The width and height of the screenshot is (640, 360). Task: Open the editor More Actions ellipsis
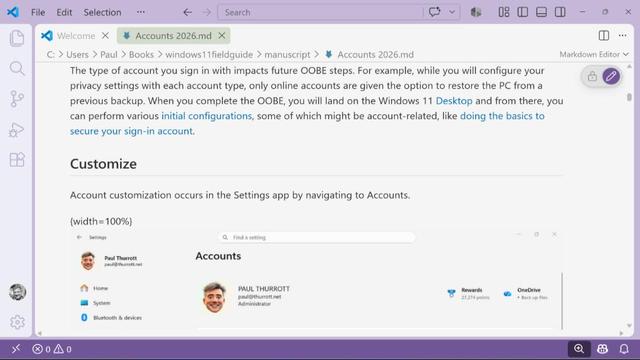(x=622, y=36)
